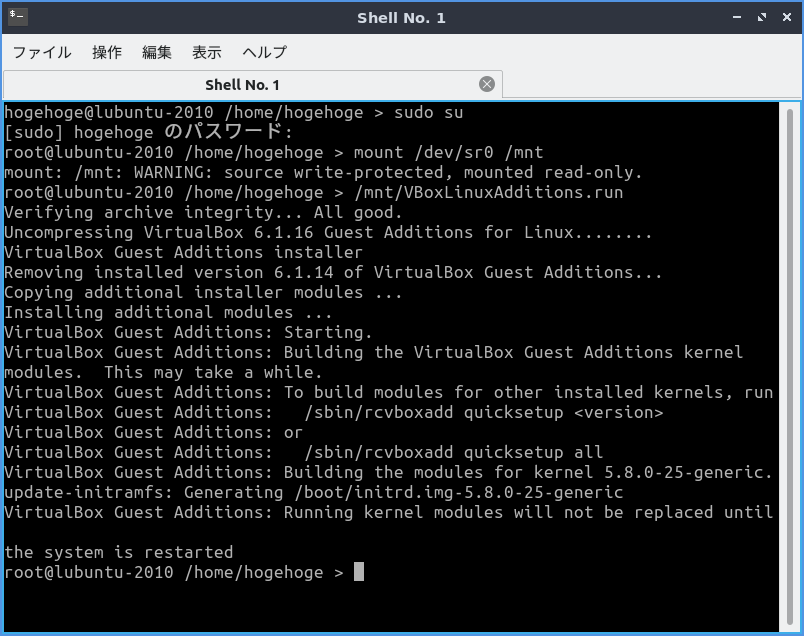Close the Shell No. 1 window

click(787, 17)
